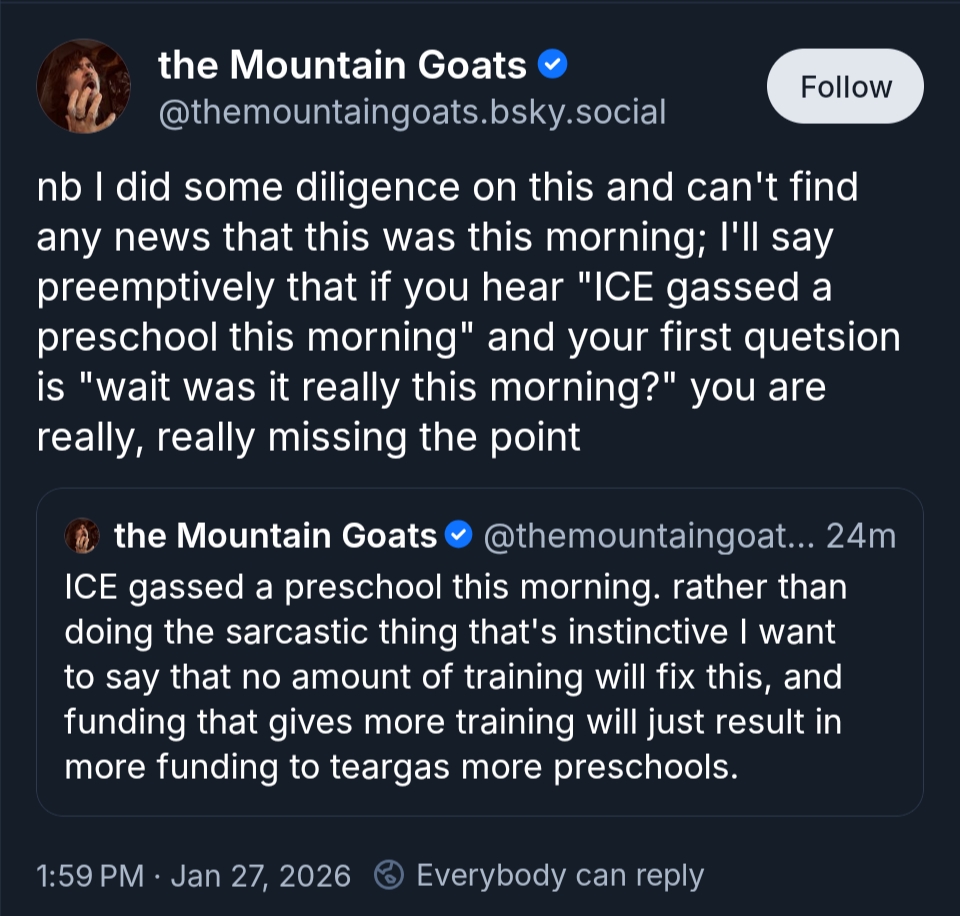Click the main post's "missing the point" line
This screenshot has width=960, height=916.
coord(308,437)
